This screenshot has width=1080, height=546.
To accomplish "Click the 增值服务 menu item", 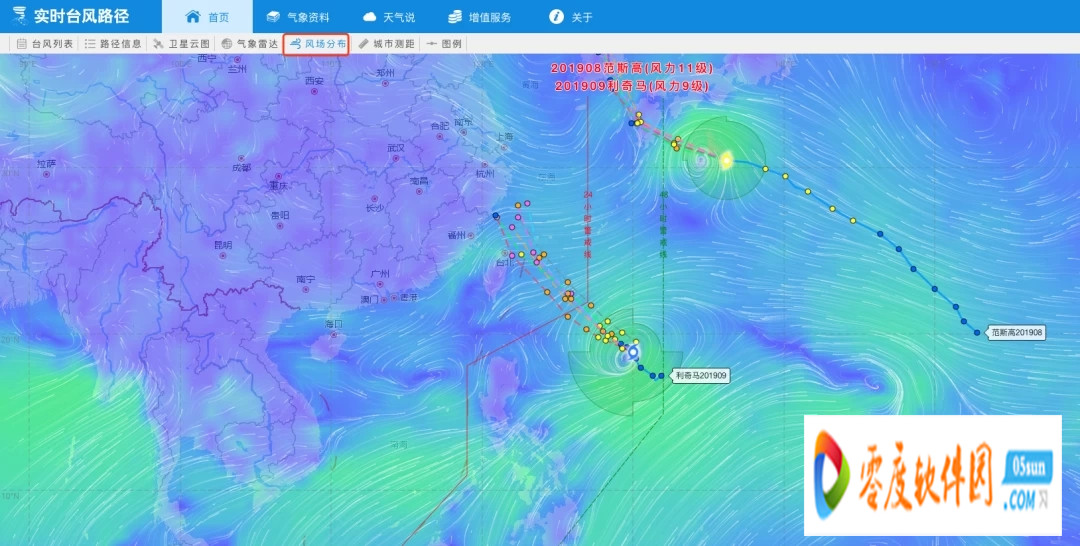I will 479,17.
